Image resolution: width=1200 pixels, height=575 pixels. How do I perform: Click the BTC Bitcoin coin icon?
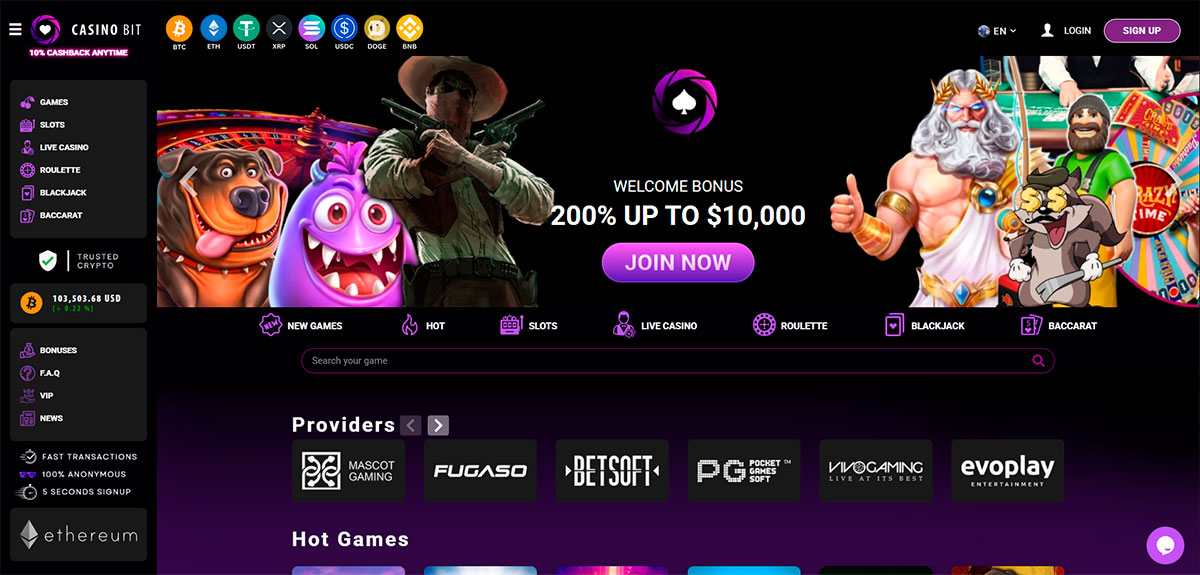point(180,28)
